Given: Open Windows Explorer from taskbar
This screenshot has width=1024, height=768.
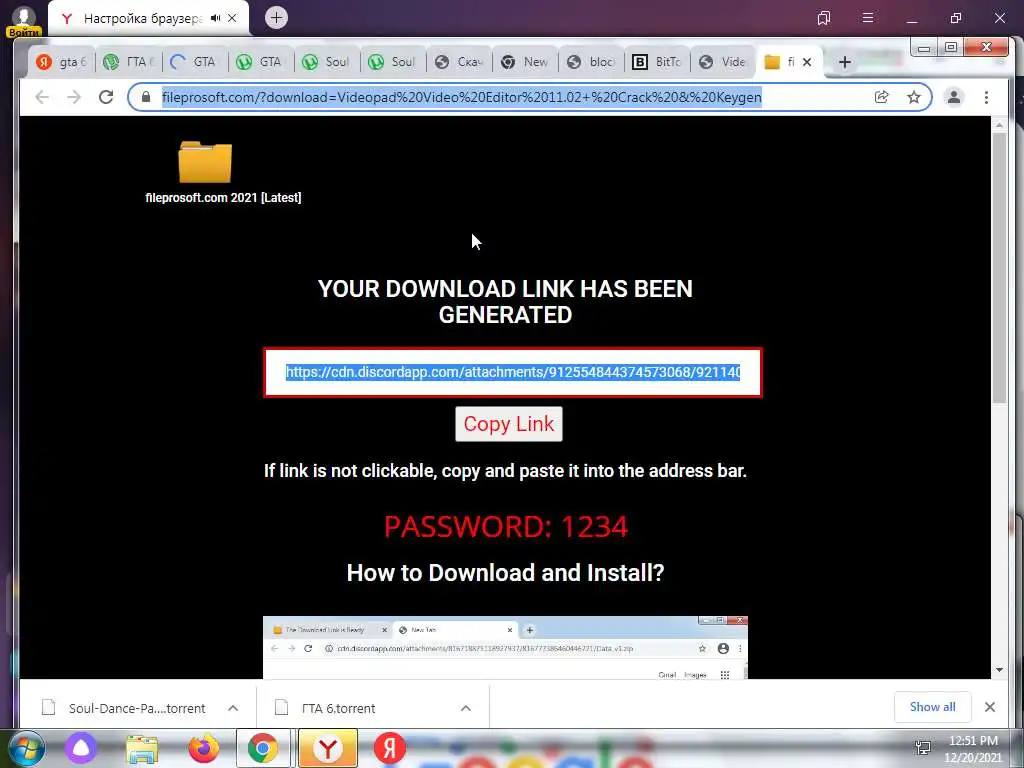Looking at the screenshot, I should tap(142, 749).
